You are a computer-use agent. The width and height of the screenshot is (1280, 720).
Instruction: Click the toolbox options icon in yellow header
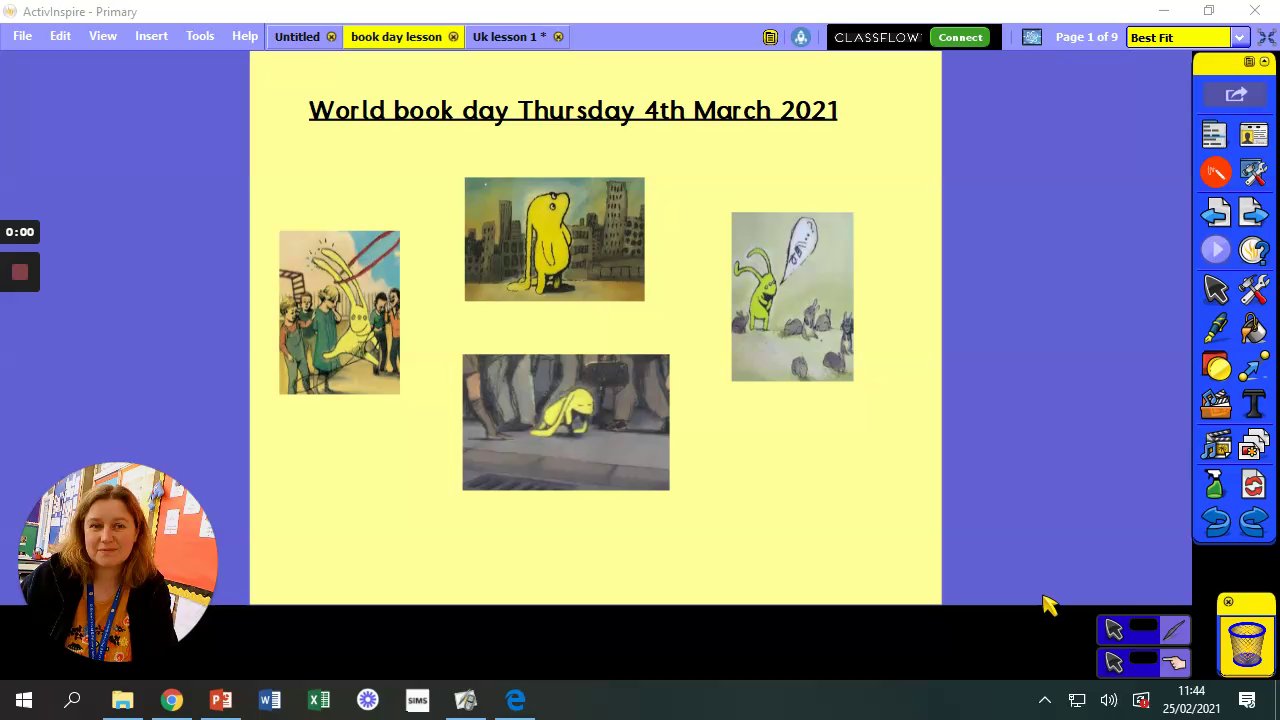click(x=1249, y=62)
